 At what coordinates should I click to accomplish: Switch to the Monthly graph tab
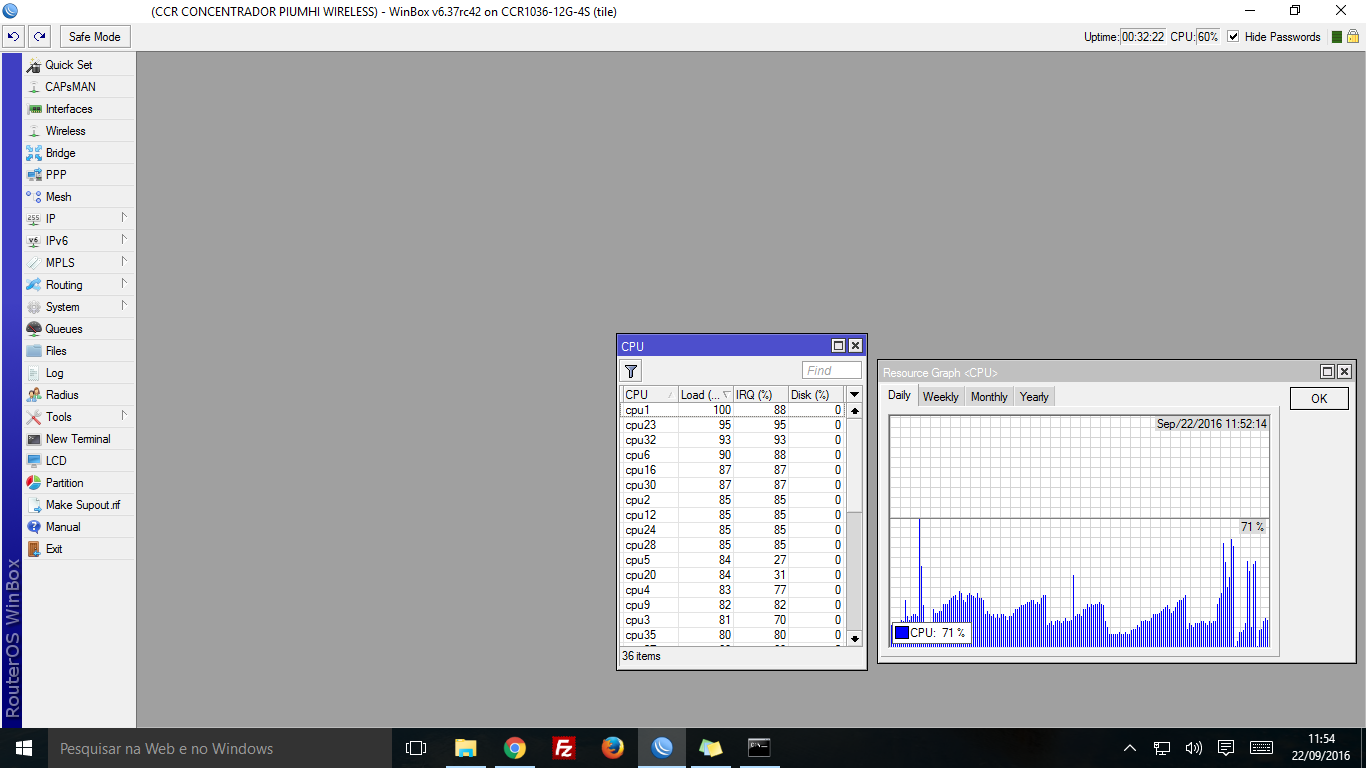tap(989, 397)
